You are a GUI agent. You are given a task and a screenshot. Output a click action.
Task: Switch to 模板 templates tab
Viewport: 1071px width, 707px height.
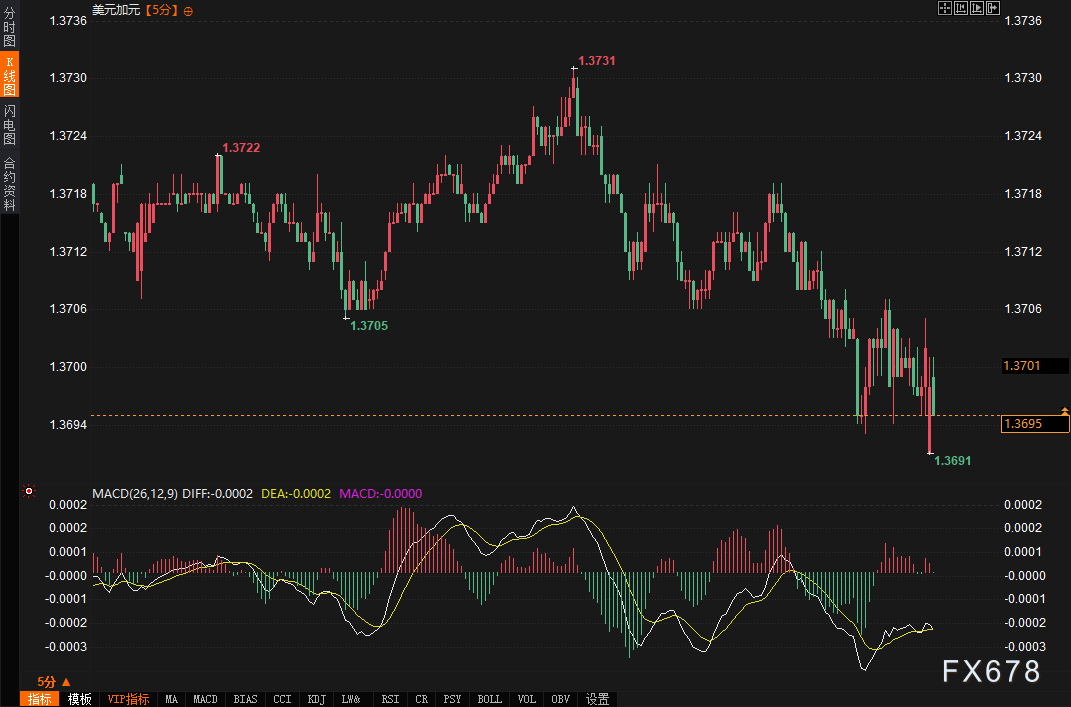tap(80, 699)
